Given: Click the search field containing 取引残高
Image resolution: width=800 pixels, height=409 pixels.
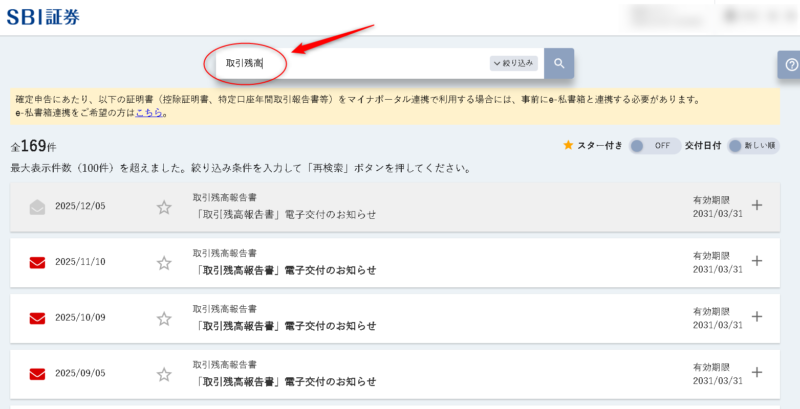Looking at the screenshot, I should [350, 63].
